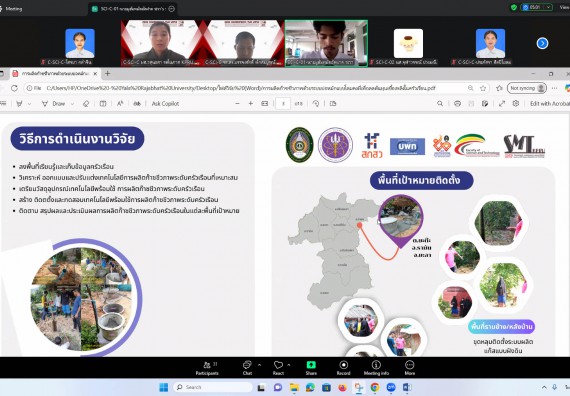Image resolution: width=570 pixels, height=396 pixels.
Task: Search within the PDF with magnifier
Action: tap(440, 104)
